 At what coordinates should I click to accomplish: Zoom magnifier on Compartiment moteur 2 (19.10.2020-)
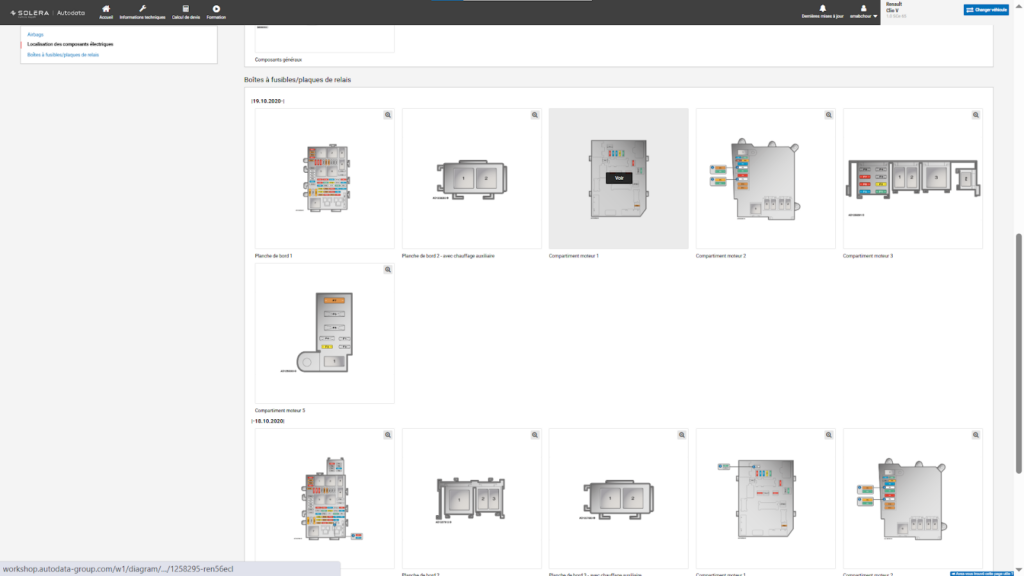click(x=829, y=115)
